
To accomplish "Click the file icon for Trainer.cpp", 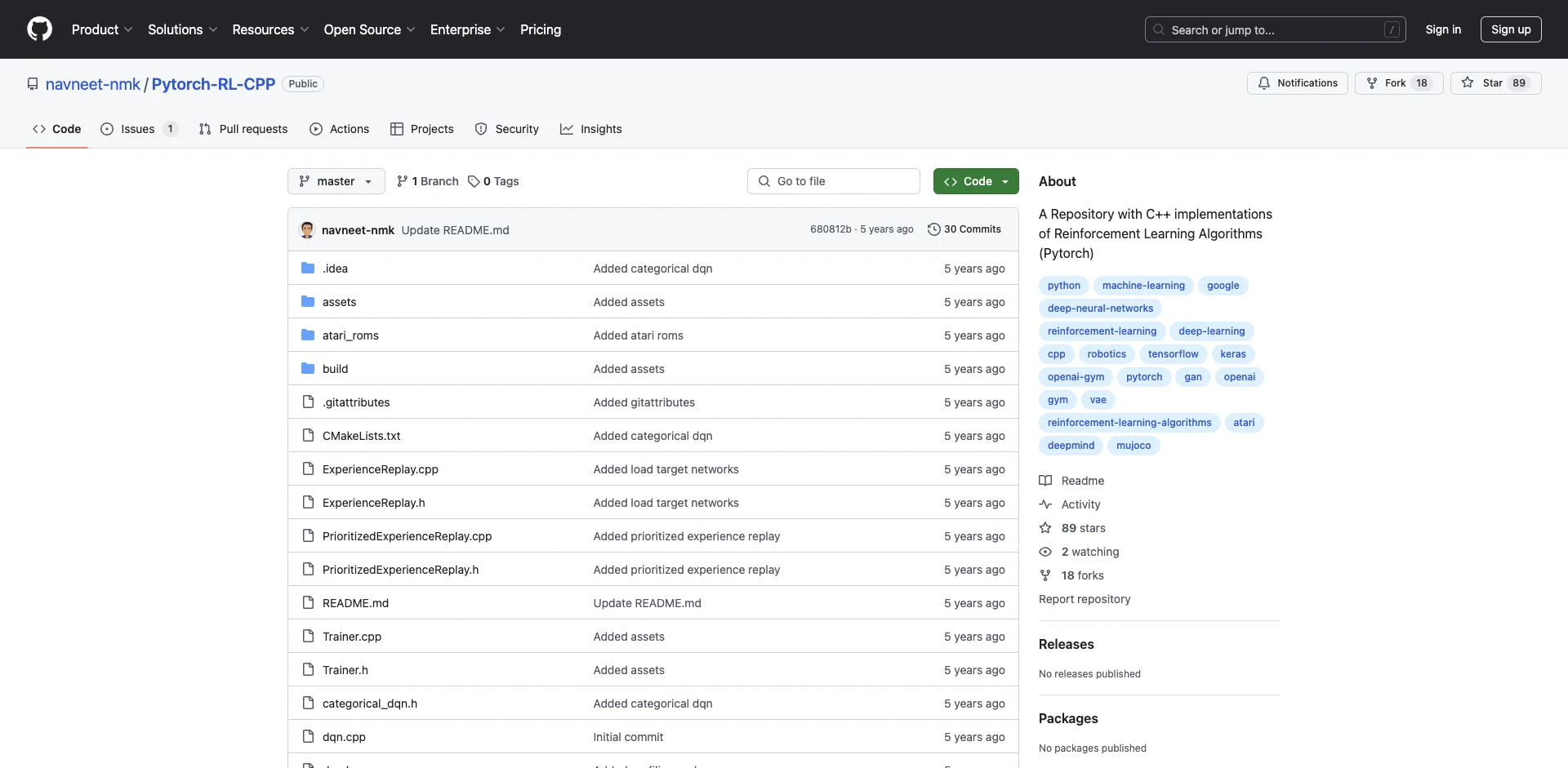I will 308,637.
